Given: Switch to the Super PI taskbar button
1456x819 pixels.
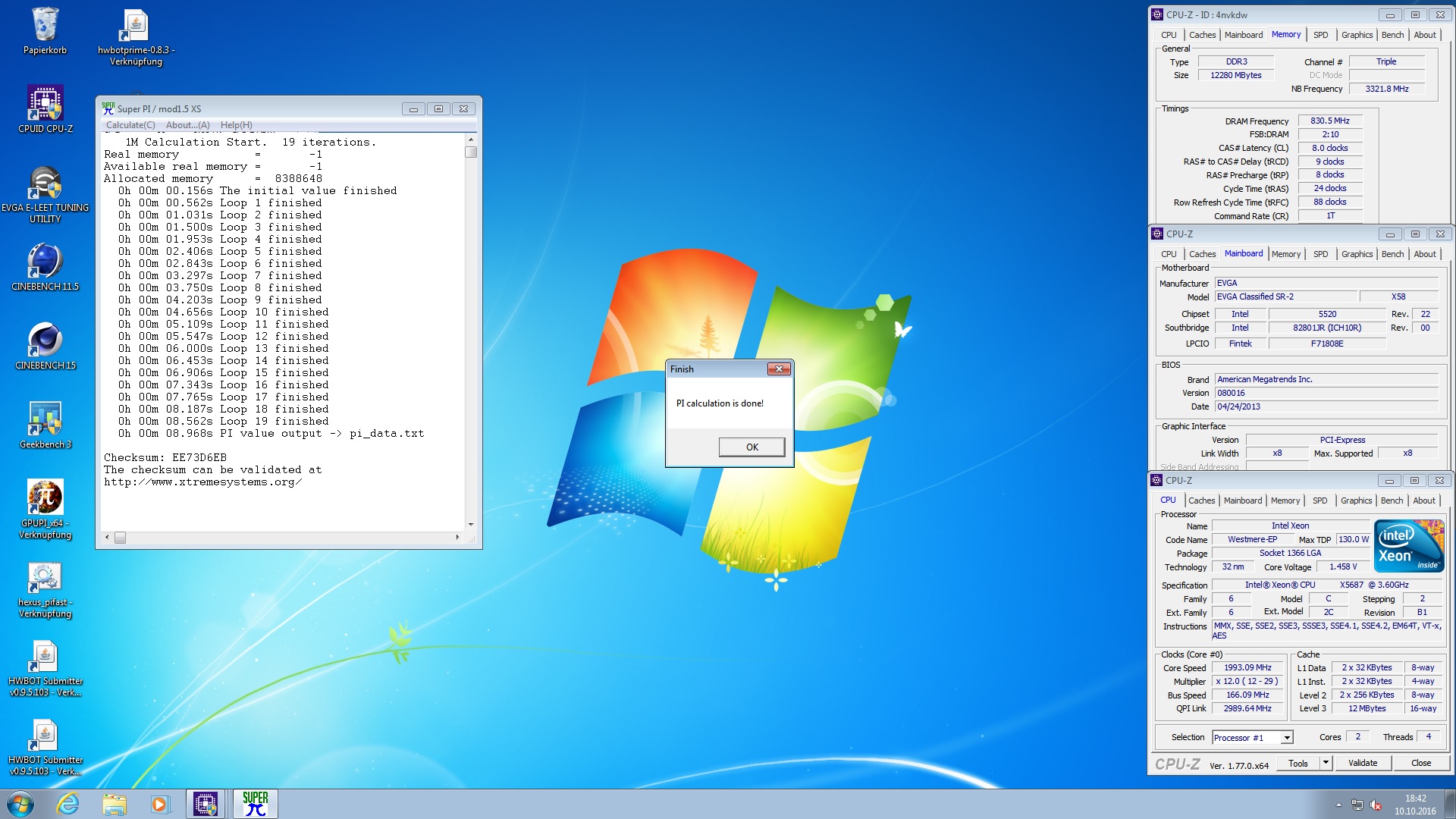Looking at the screenshot, I should [256, 804].
